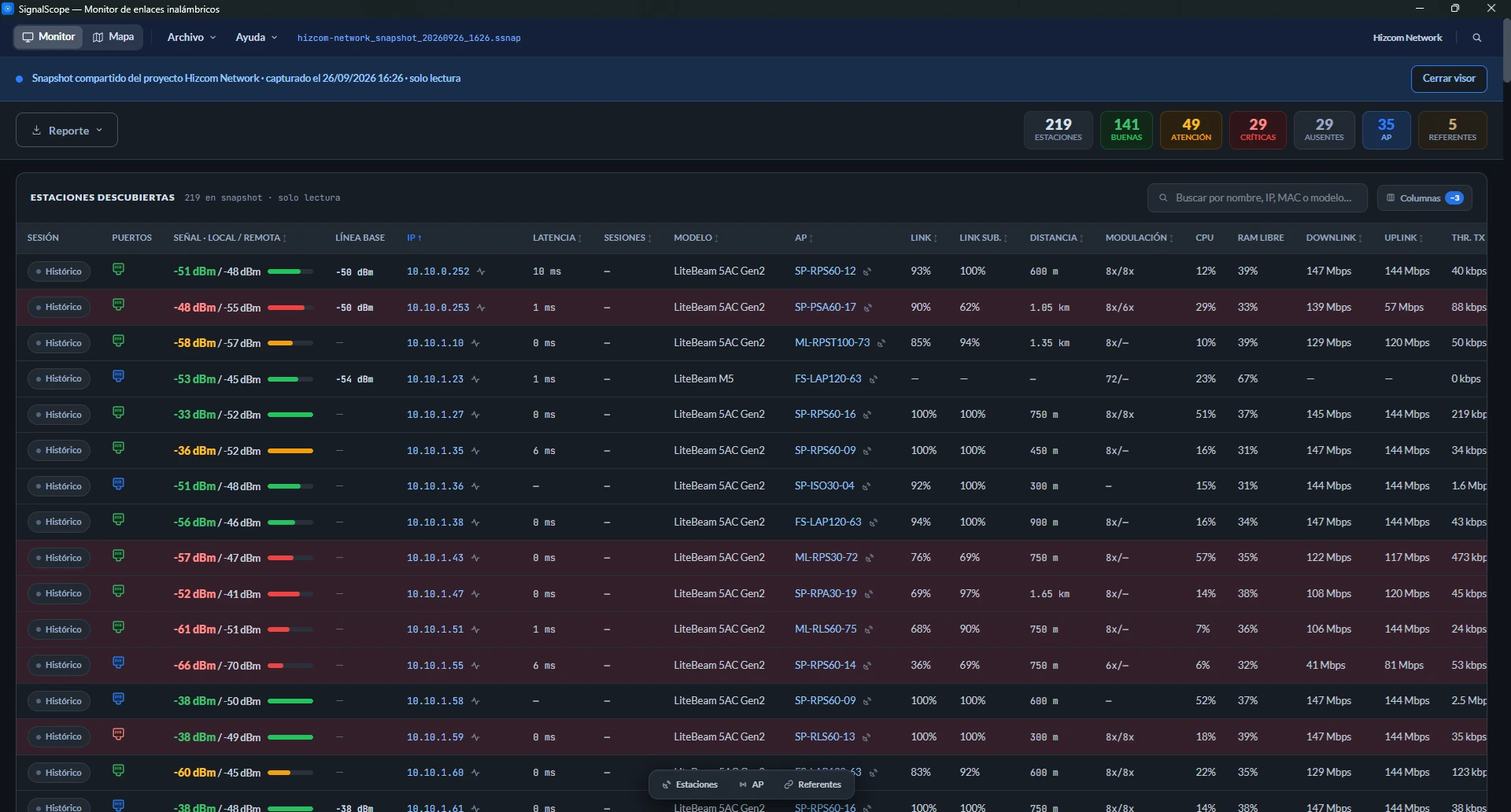
Task: Click the link icon beside AP SP-RLS60-13
Action: (x=866, y=738)
